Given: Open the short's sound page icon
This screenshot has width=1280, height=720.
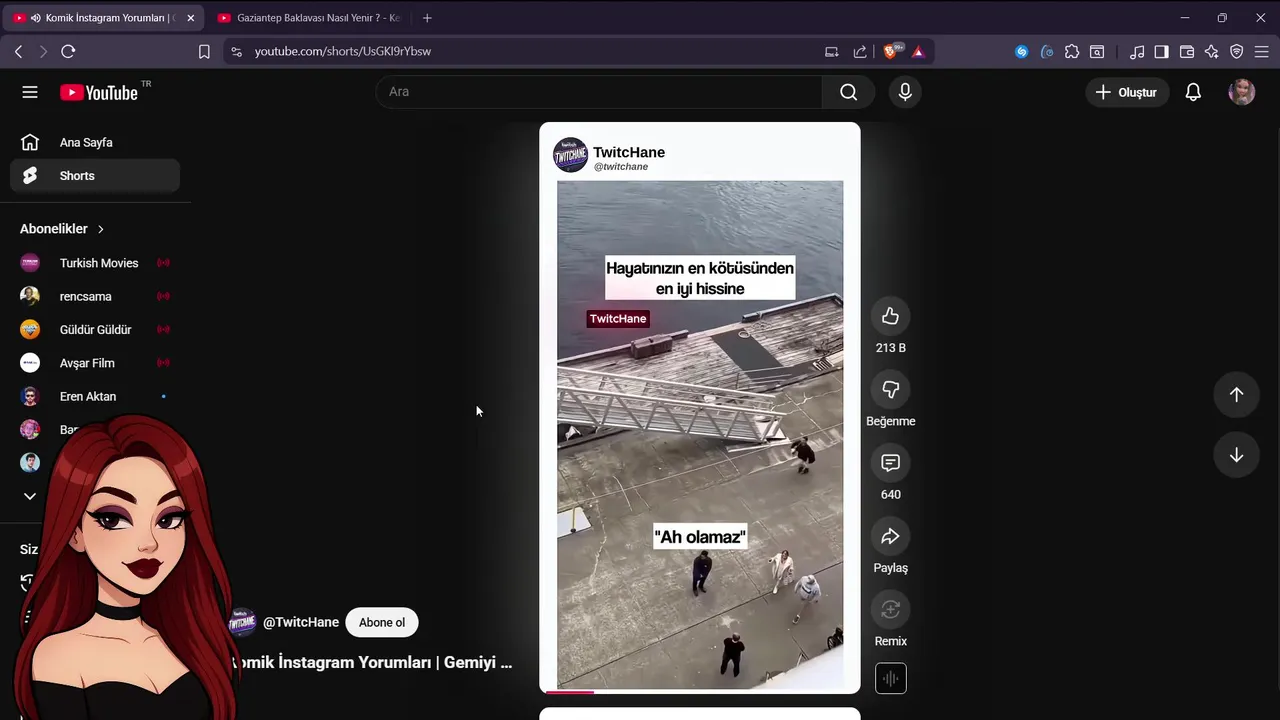Looking at the screenshot, I should (x=890, y=678).
